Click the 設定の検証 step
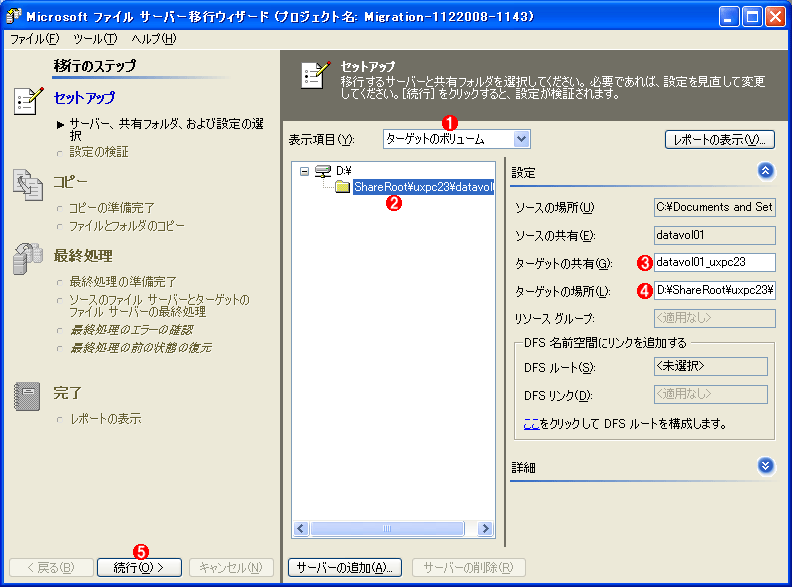Viewport: 792px width, 587px height. click(x=99, y=152)
